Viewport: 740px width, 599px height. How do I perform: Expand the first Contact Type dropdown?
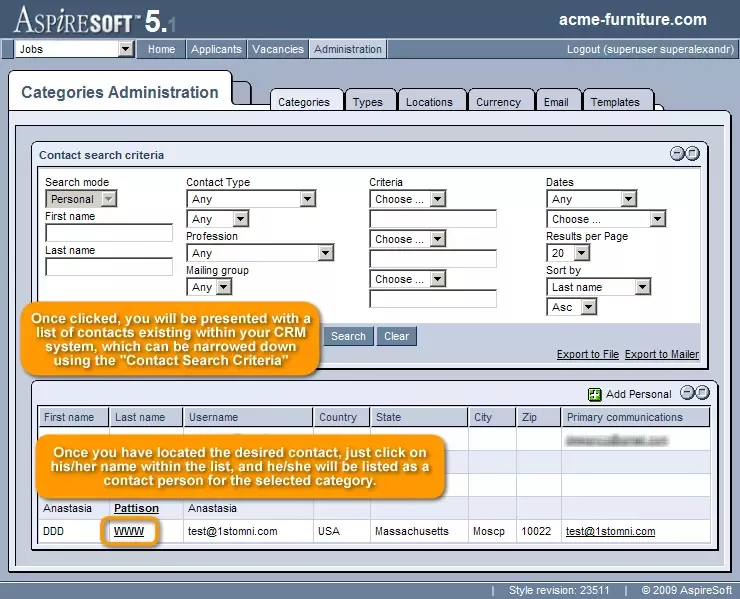(x=251, y=199)
